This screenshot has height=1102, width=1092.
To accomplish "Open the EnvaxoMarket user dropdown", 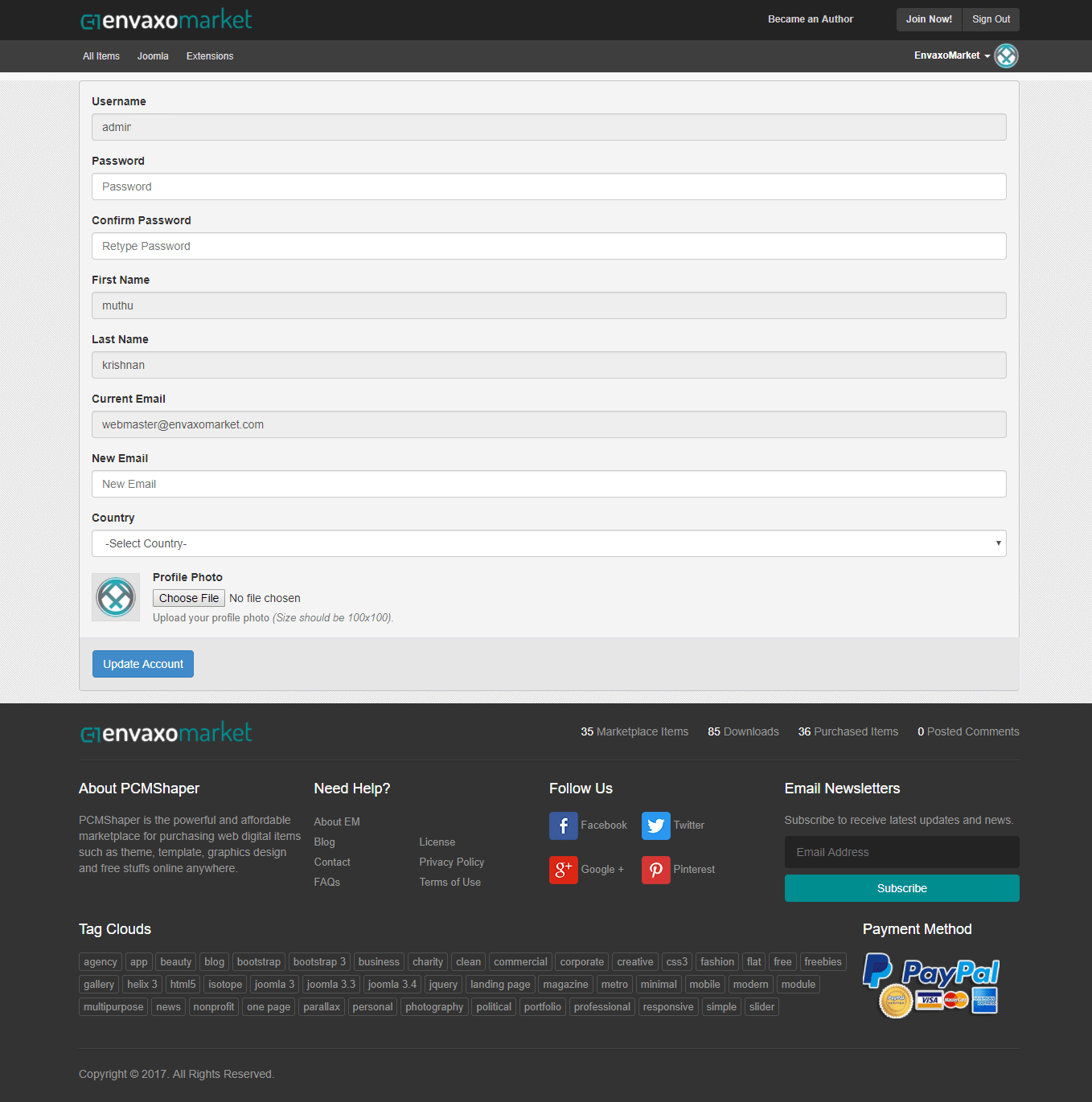I will [x=952, y=55].
